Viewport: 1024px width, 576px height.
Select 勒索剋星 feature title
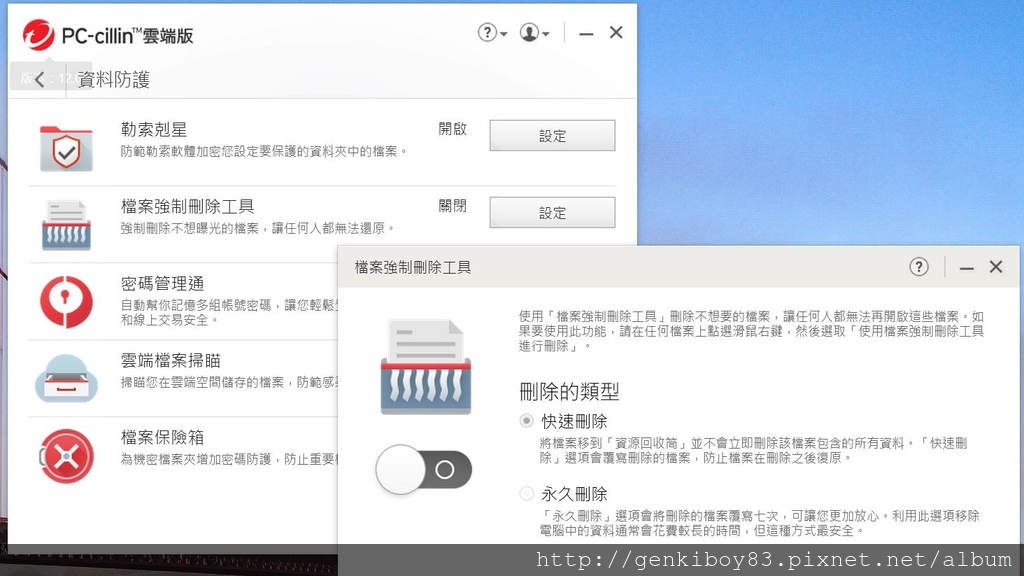(153, 129)
